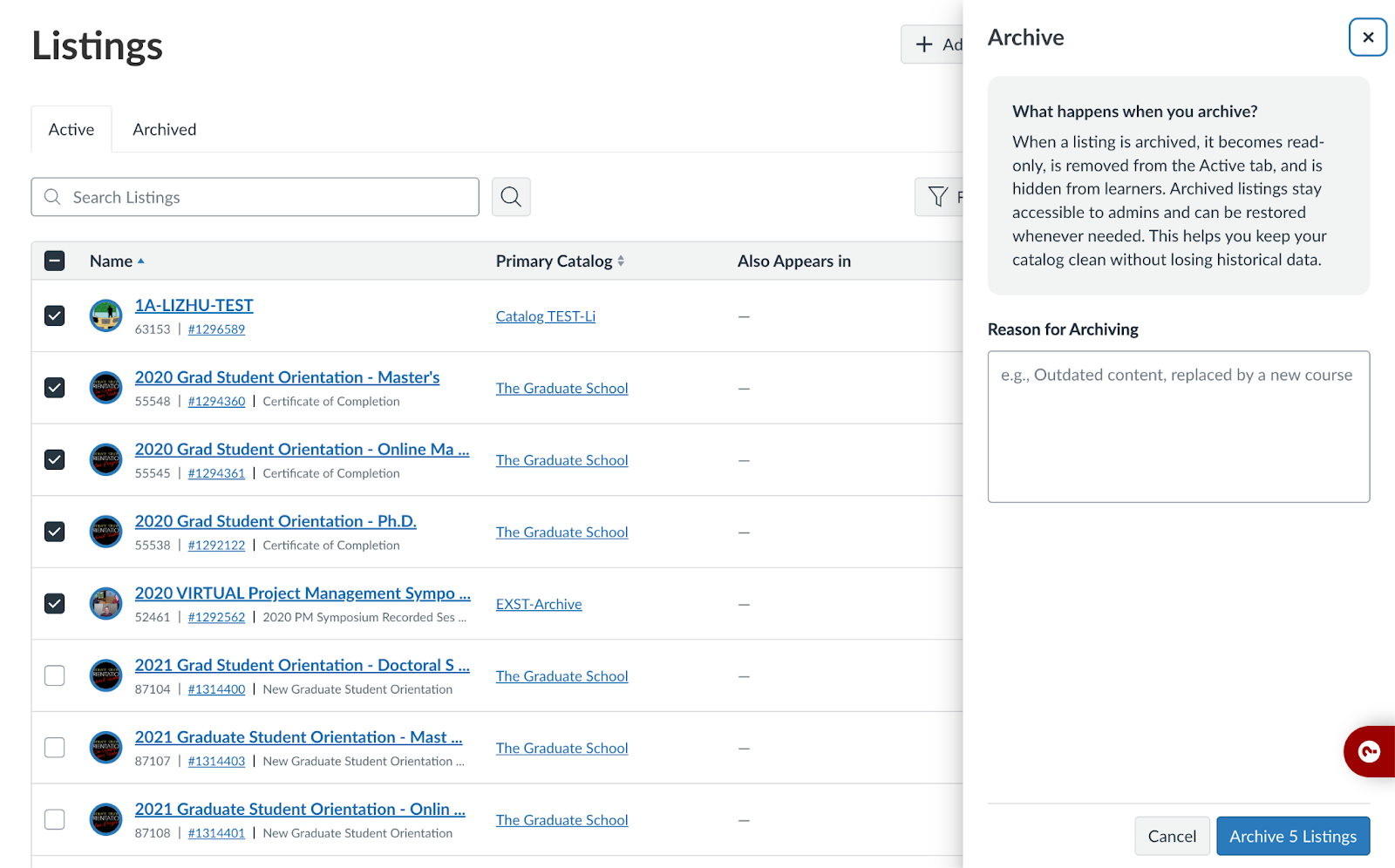This screenshot has width=1395, height=868.
Task: Close the Archive panel
Action: pos(1367,37)
